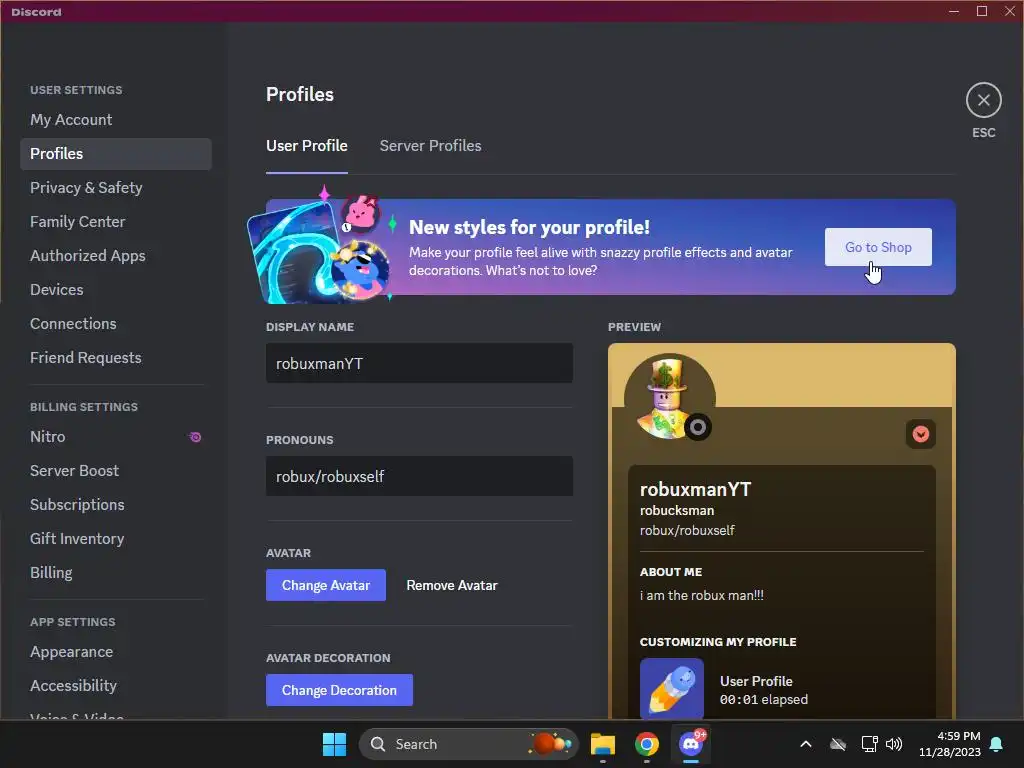Switch to the Server Profiles tab
1024x768 pixels.
430,146
